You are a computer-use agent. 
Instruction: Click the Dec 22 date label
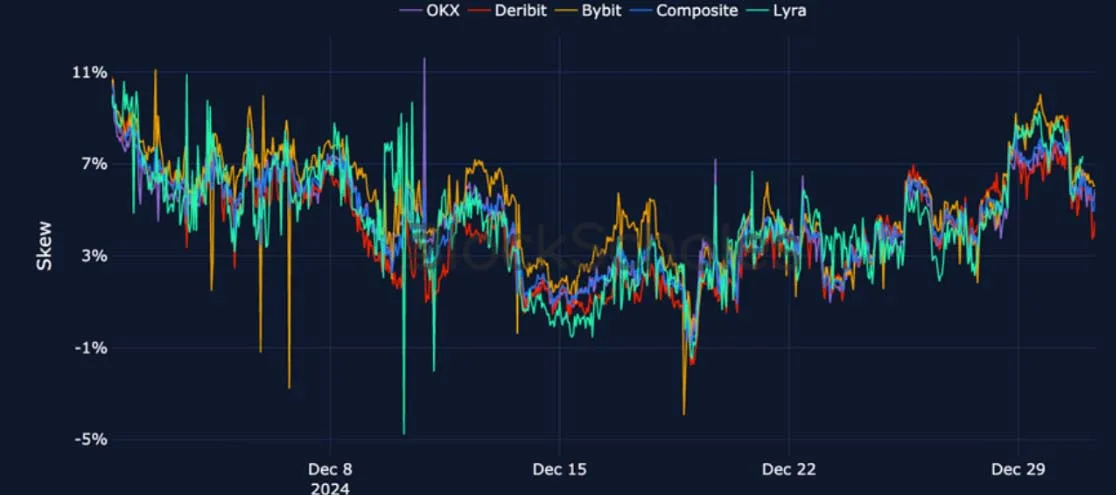click(789, 469)
